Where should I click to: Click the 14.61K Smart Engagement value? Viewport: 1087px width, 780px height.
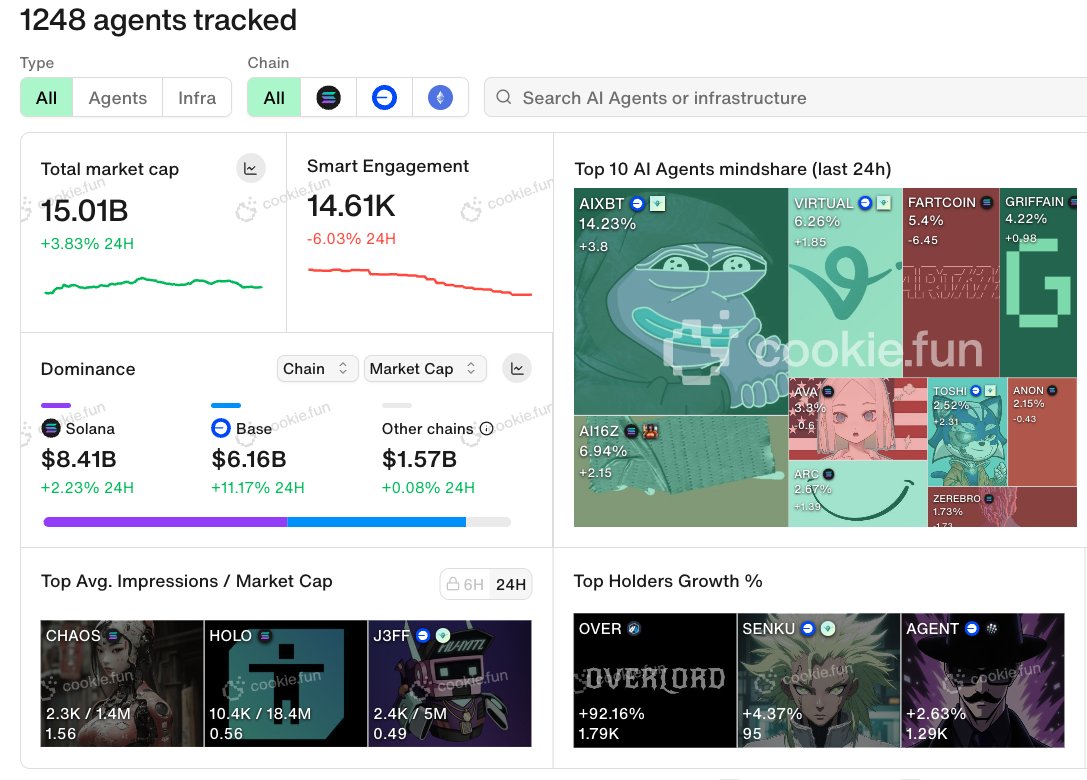[x=351, y=206]
